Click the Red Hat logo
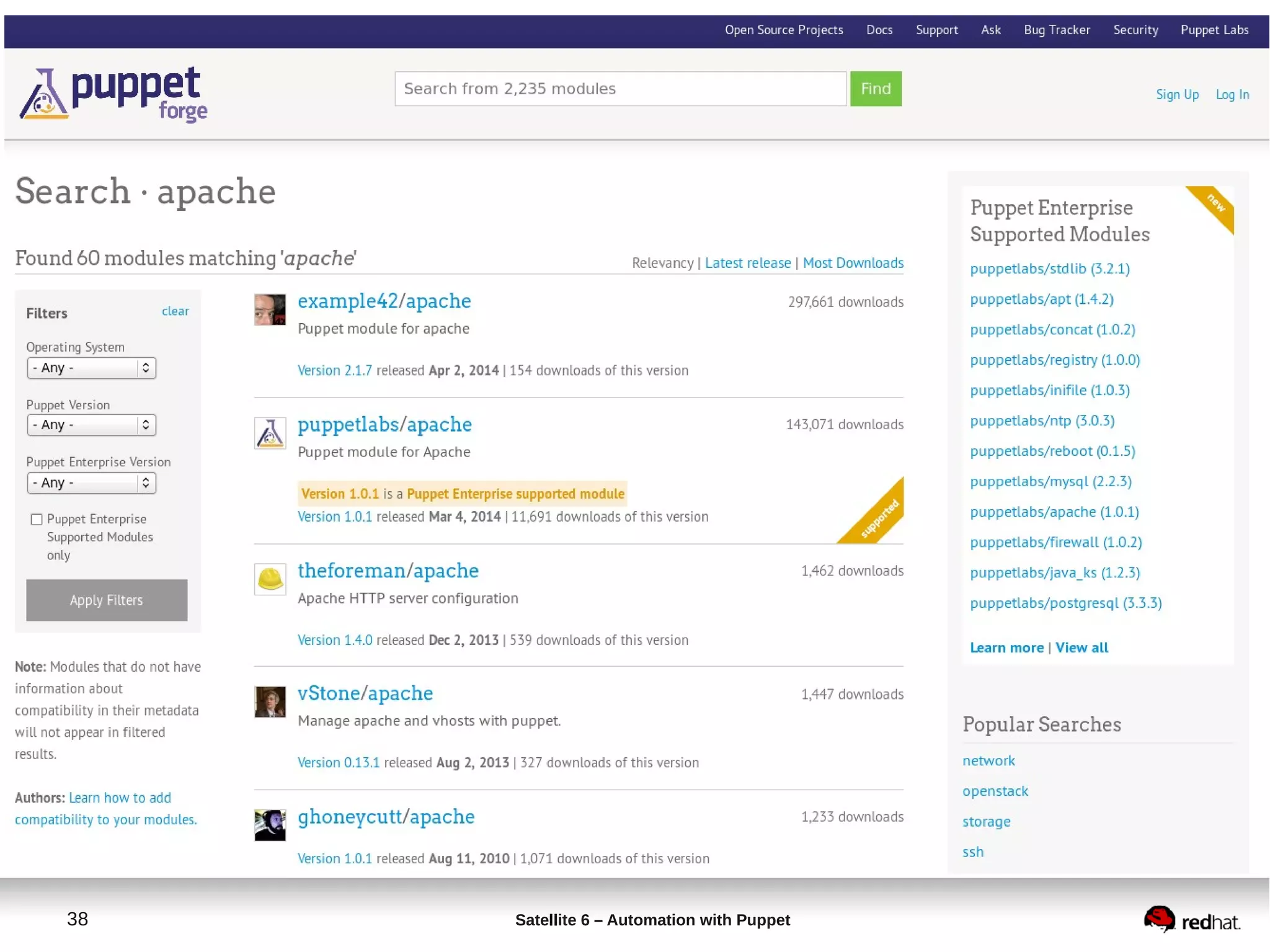Viewport: 1270px width, 952px height. (1191, 920)
